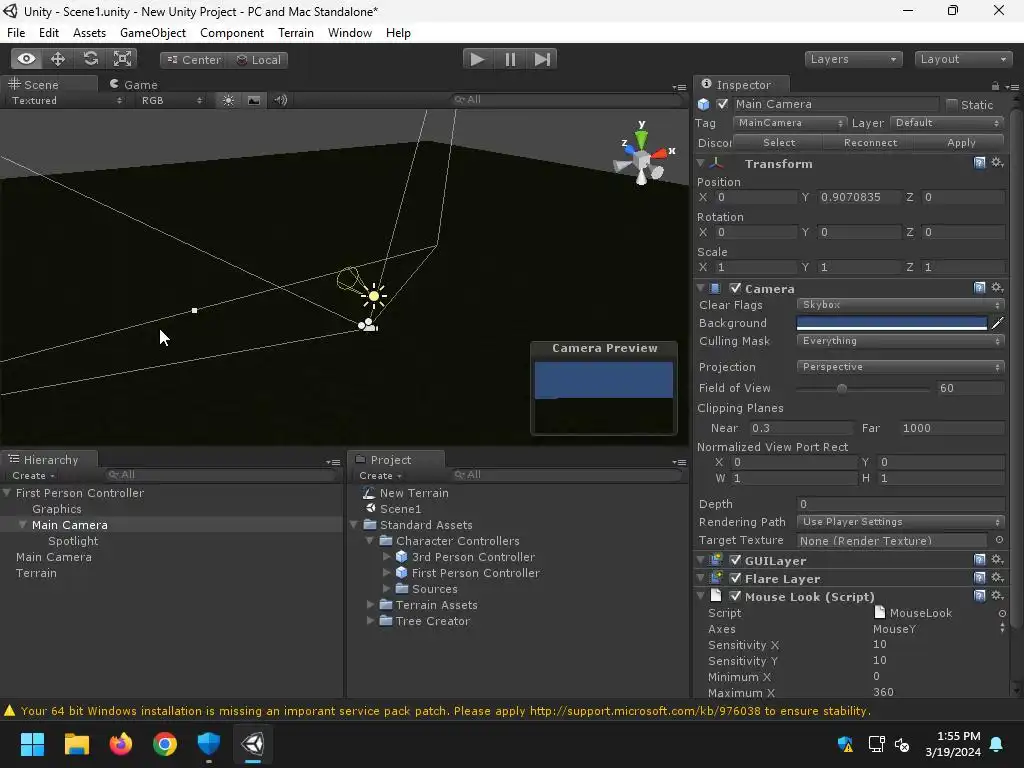Image resolution: width=1024 pixels, height=768 pixels.
Task: Open the Layer Default dropdown
Action: [946, 123]
